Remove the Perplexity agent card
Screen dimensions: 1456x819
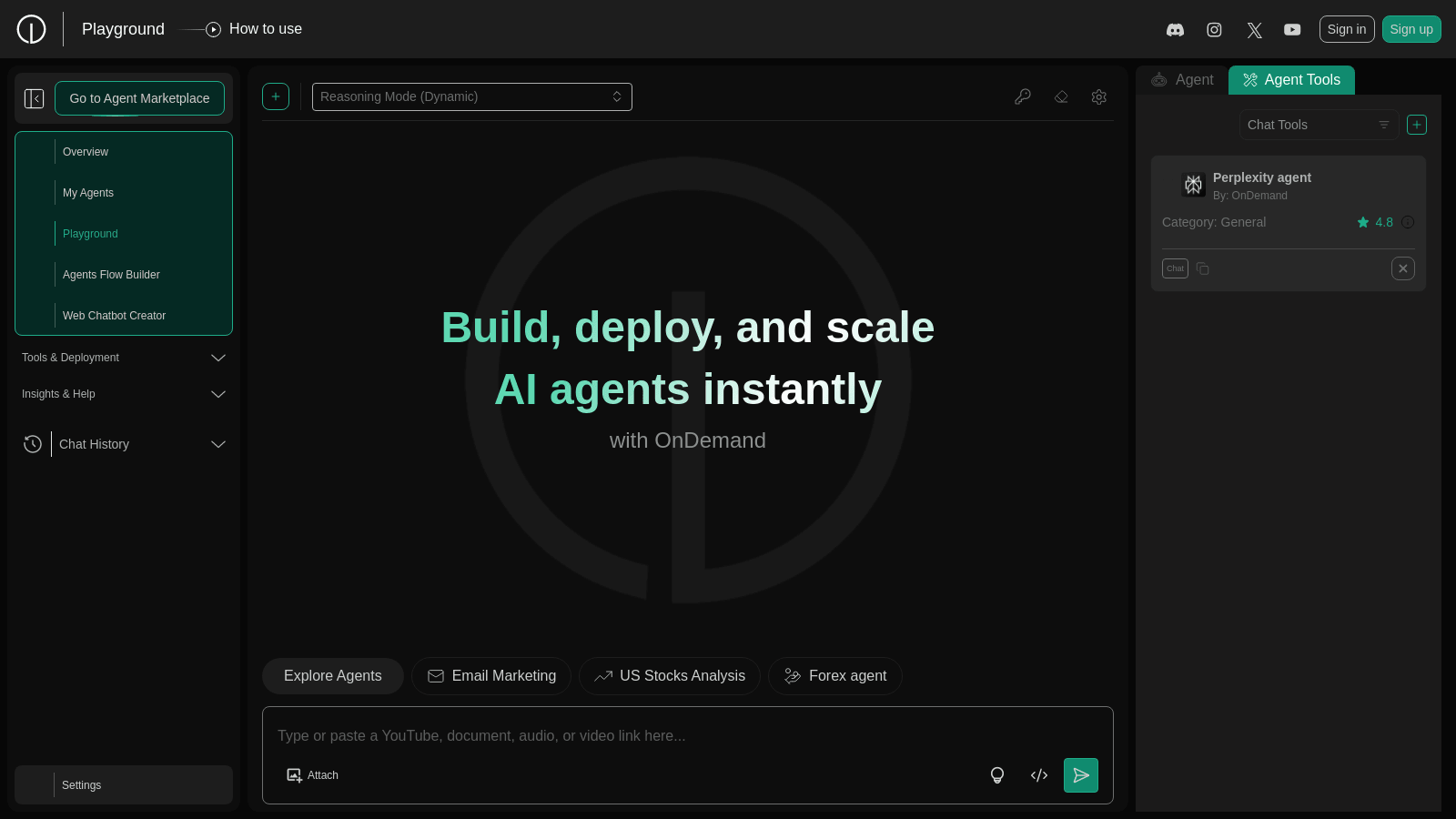click(1403, 268)
